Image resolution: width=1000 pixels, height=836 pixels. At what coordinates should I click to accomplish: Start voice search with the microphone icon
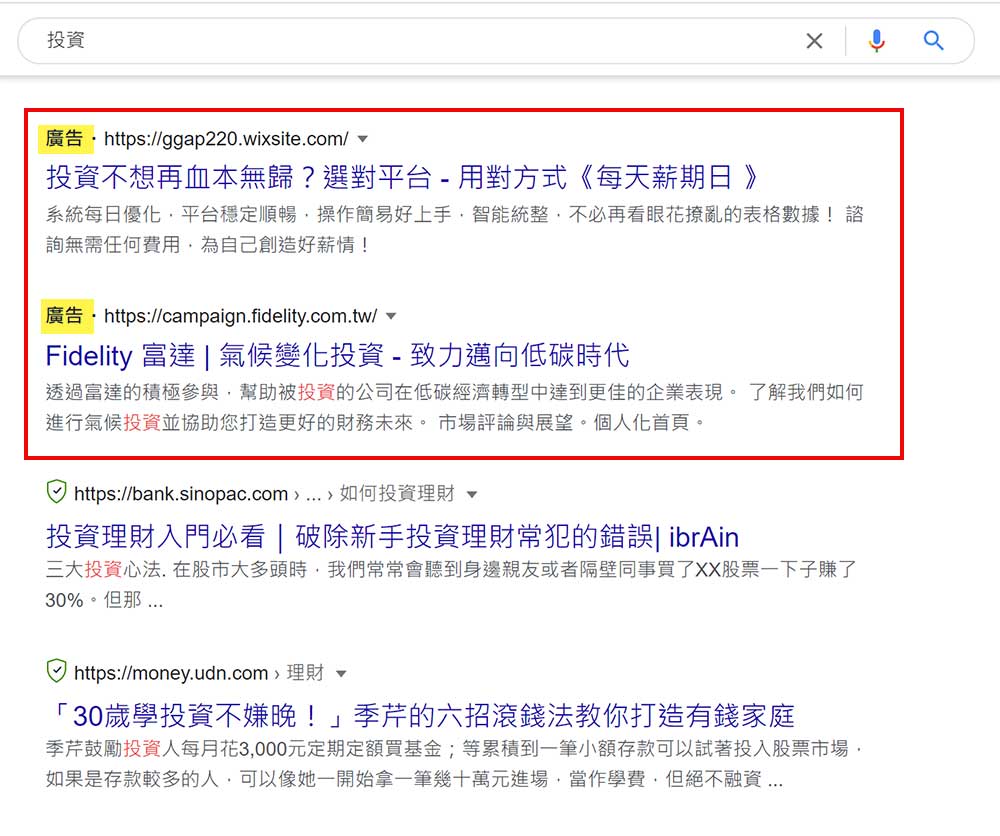pos(877,41)
